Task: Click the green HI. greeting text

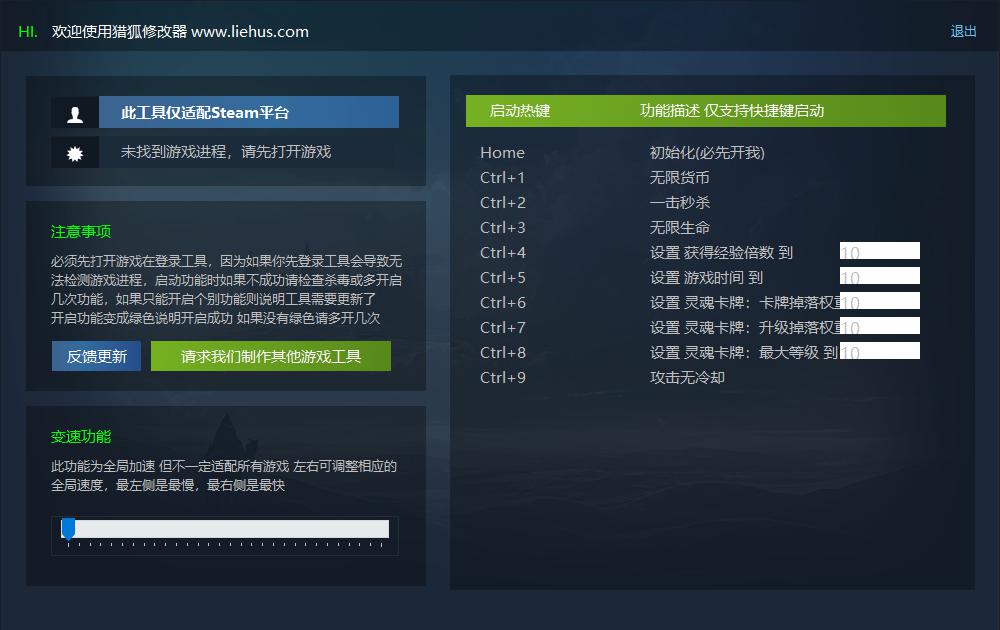Action: (28, 32)
